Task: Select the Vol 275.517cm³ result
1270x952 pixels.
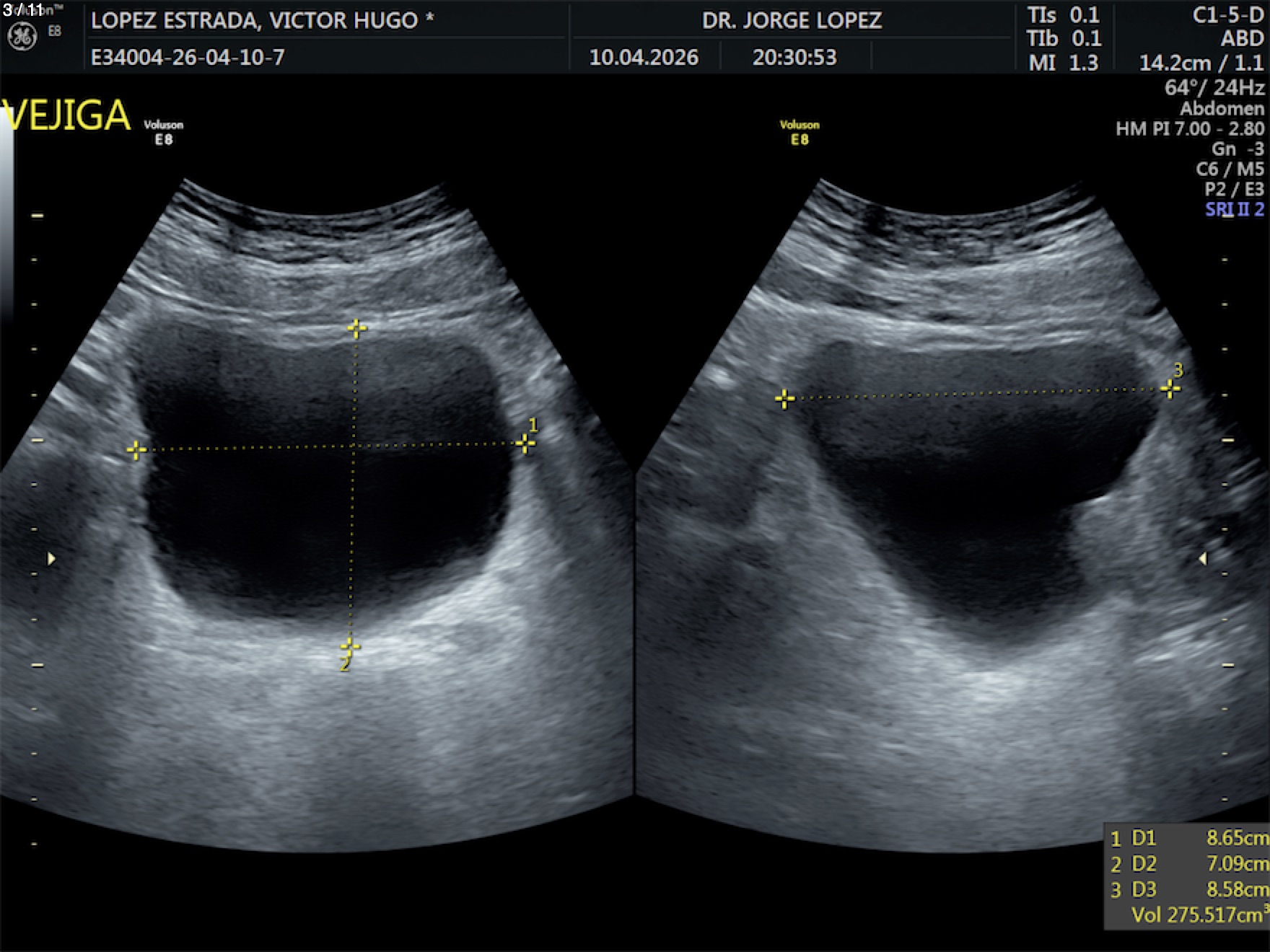Action: 1198,915
